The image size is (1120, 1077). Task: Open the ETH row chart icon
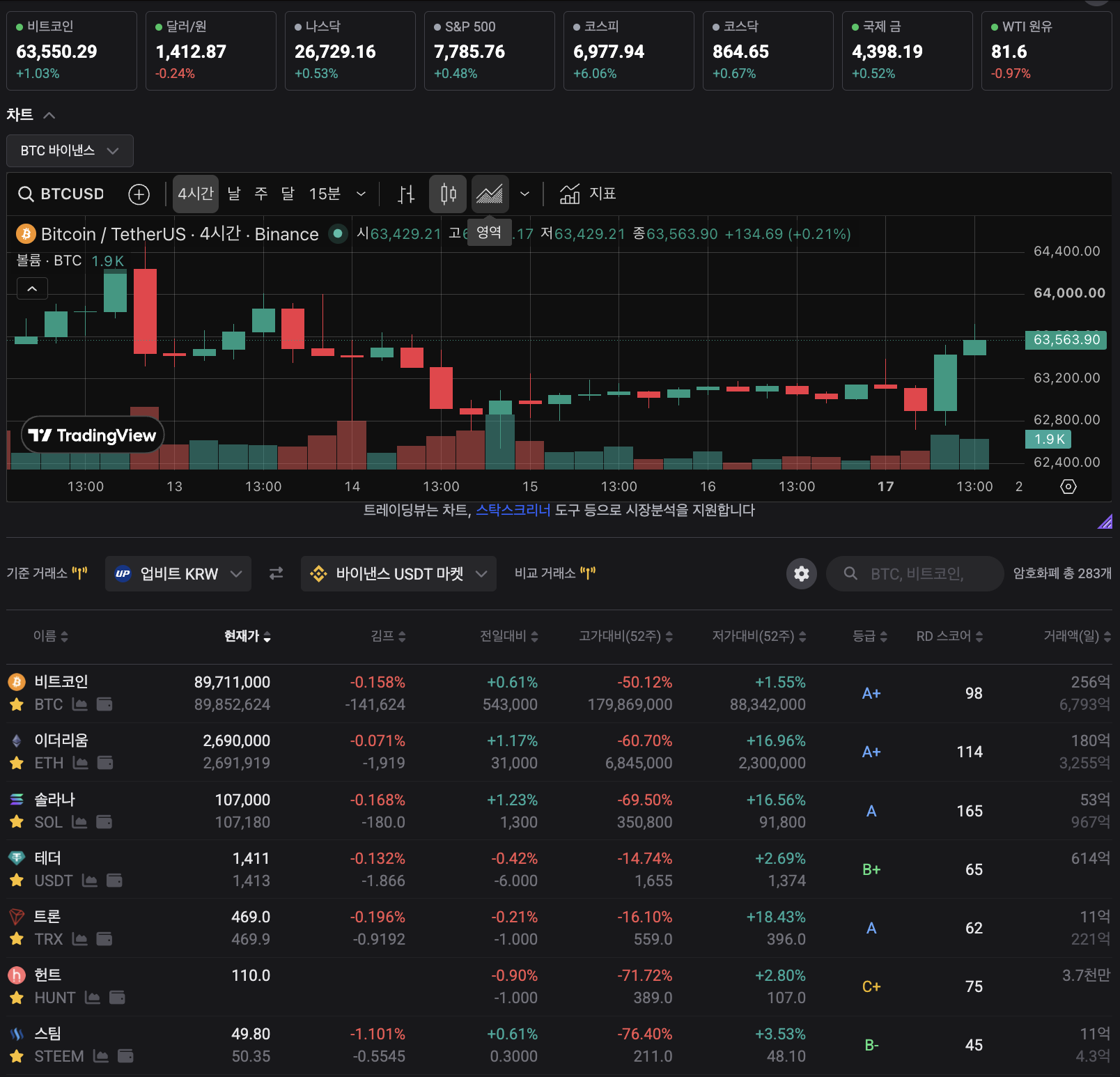[x=81, y=763]
